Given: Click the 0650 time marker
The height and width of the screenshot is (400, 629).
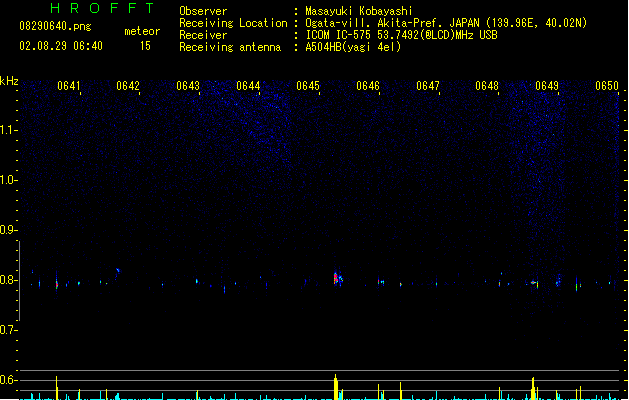Looking at the screenshot, I should click(x=607, y=86).
